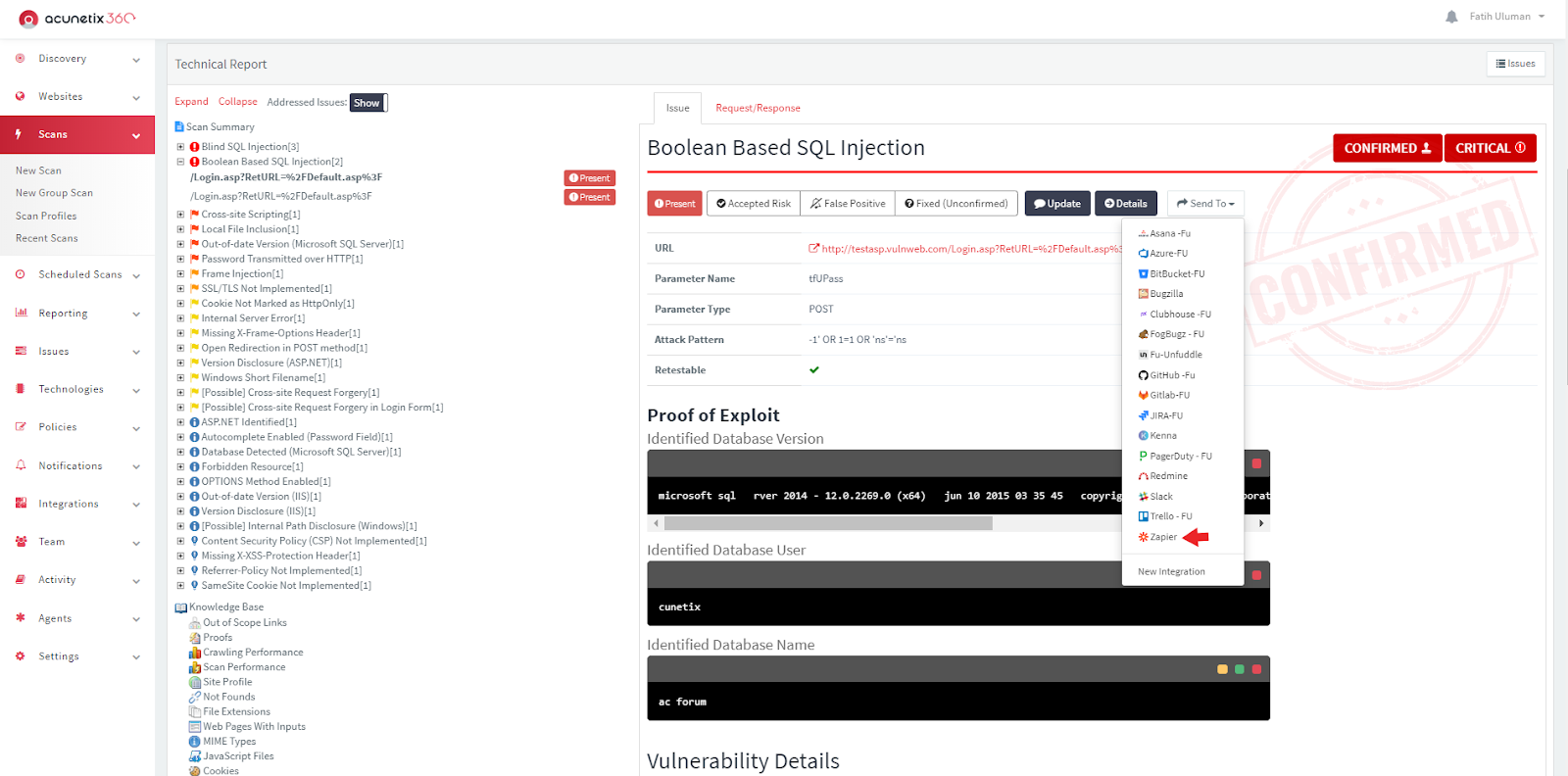This screenshot has height=776, width=1568.
Task: Click the Details button
Action: click(1125, 204)
